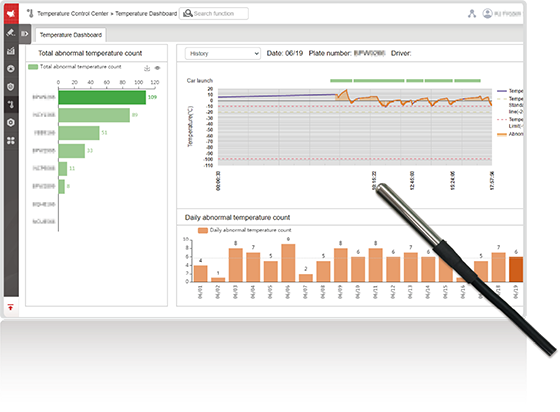Open the four-squares apps sidebar icon

click(x=11, y=141)
